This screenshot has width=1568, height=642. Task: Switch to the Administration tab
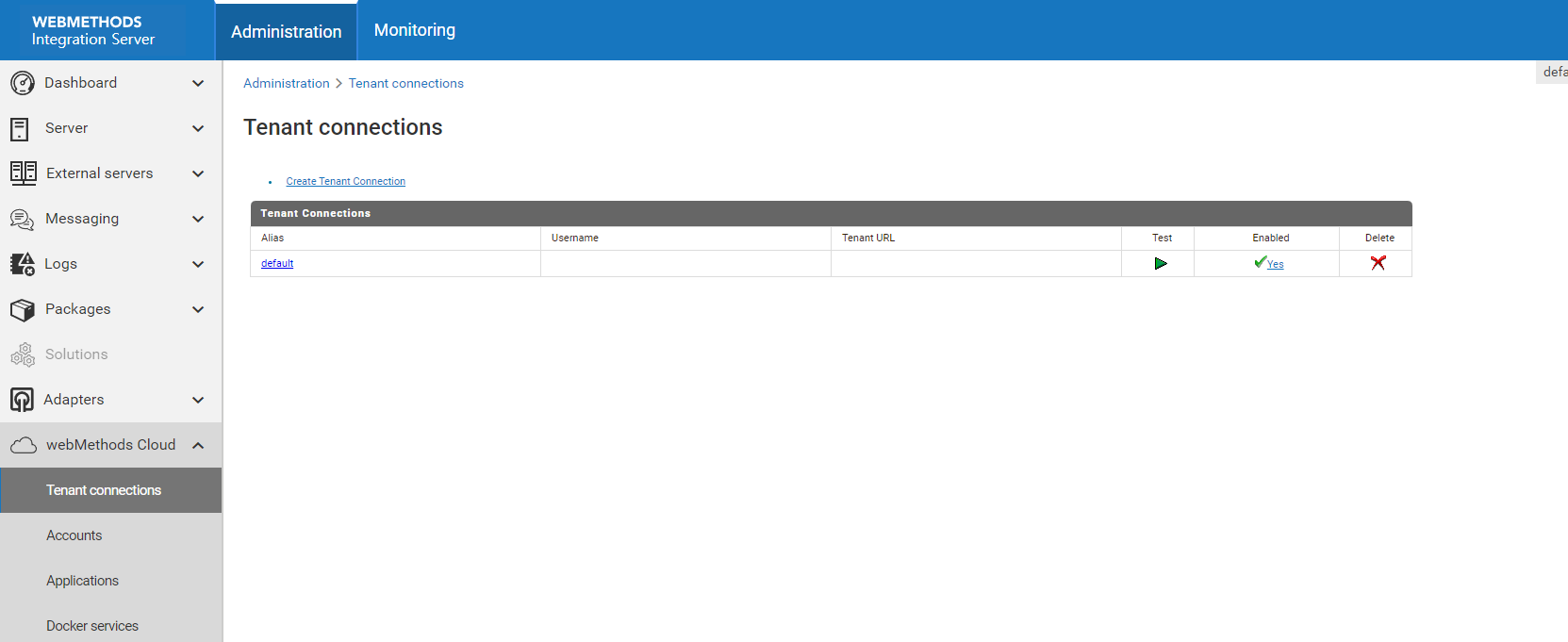pos(287,31)
